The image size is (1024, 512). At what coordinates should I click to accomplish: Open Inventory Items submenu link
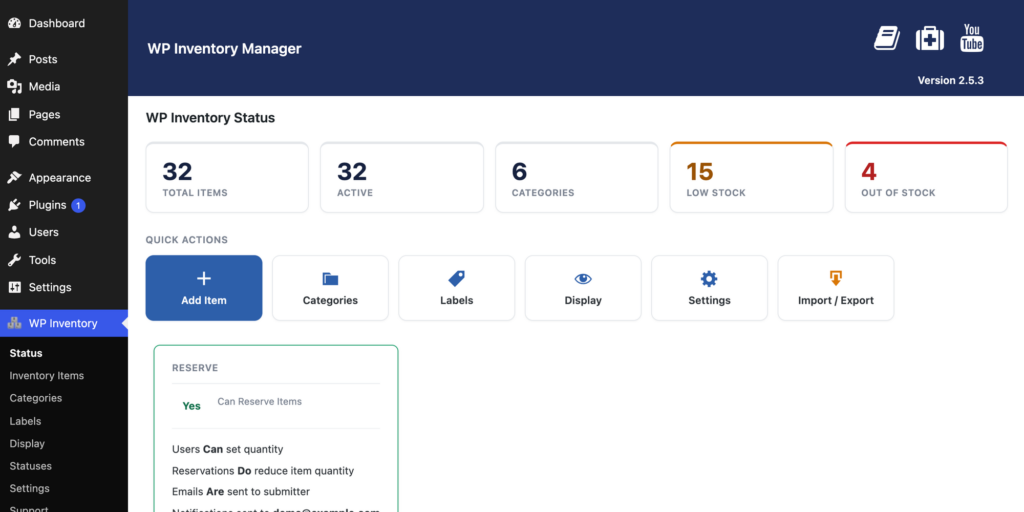47,376
